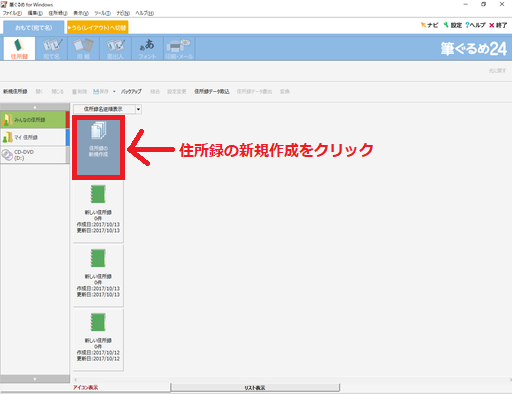
Task: Open 設定 settings at top right
Action: click(x=453, y=25)
